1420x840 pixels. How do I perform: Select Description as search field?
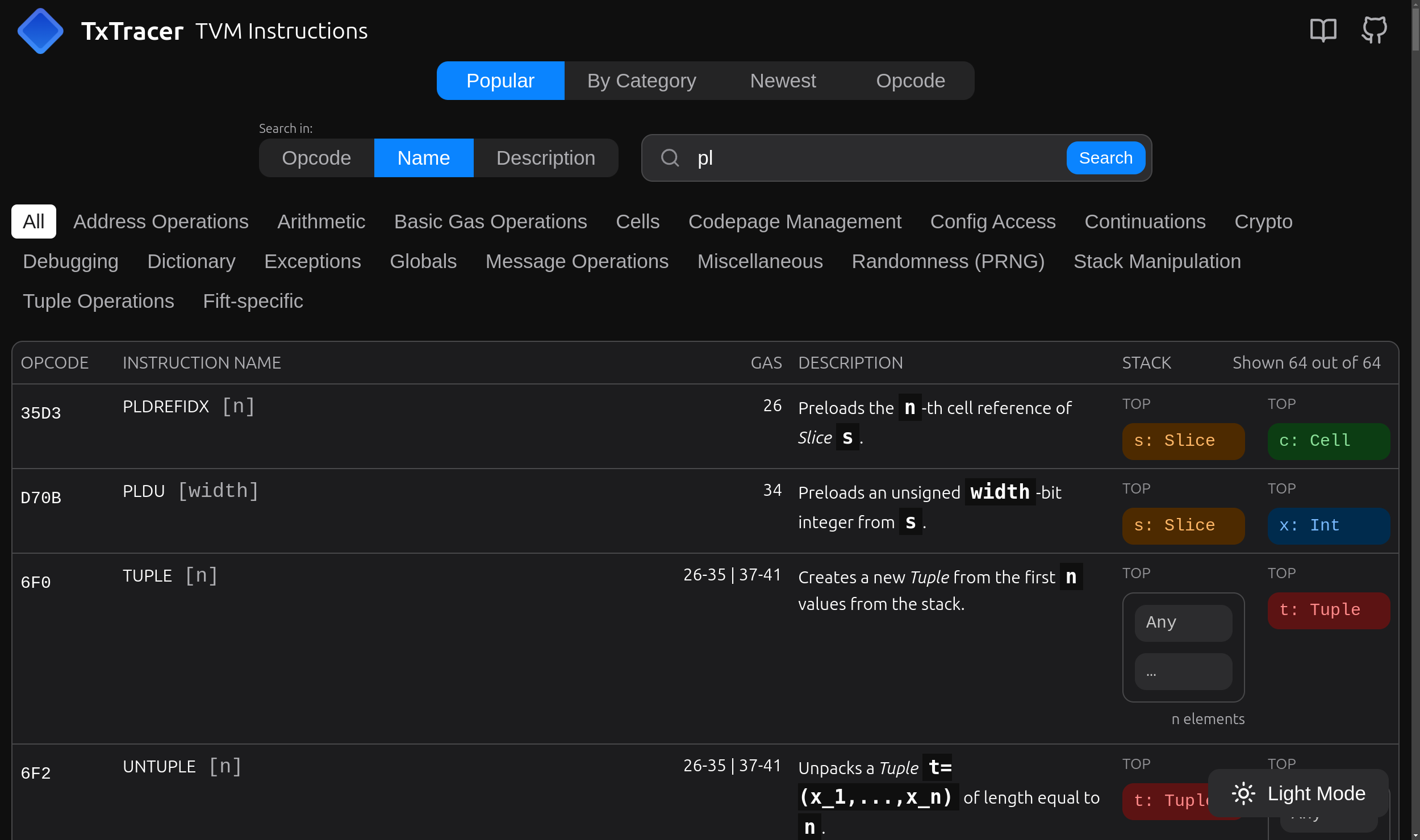point(546,158)
